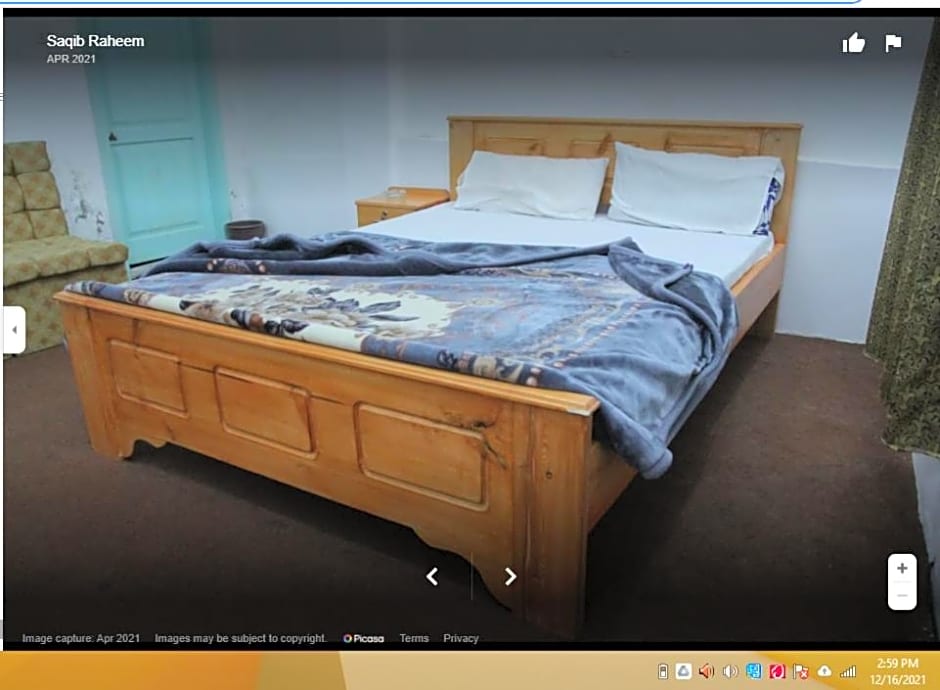Go to the previous photo arrow
This screenshot has height=690, width=940.
pyautogui.click(x=432, y=576)
